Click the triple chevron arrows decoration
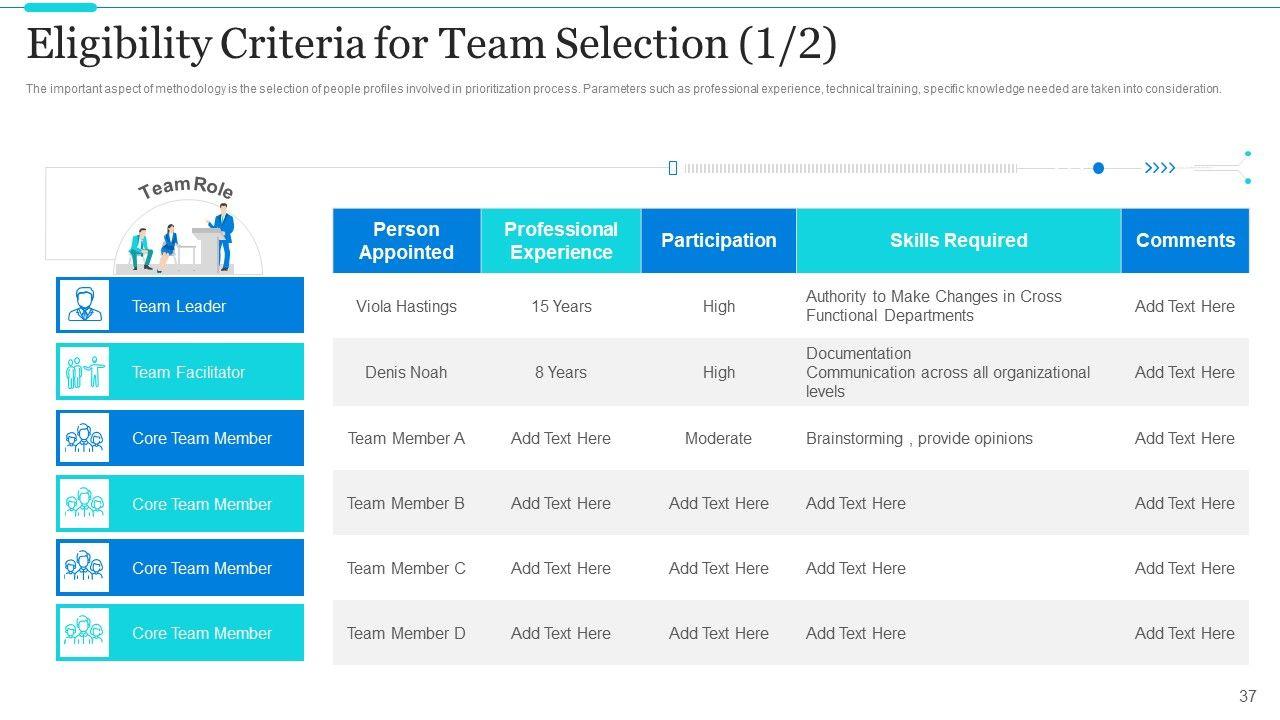 (1160, 168)
